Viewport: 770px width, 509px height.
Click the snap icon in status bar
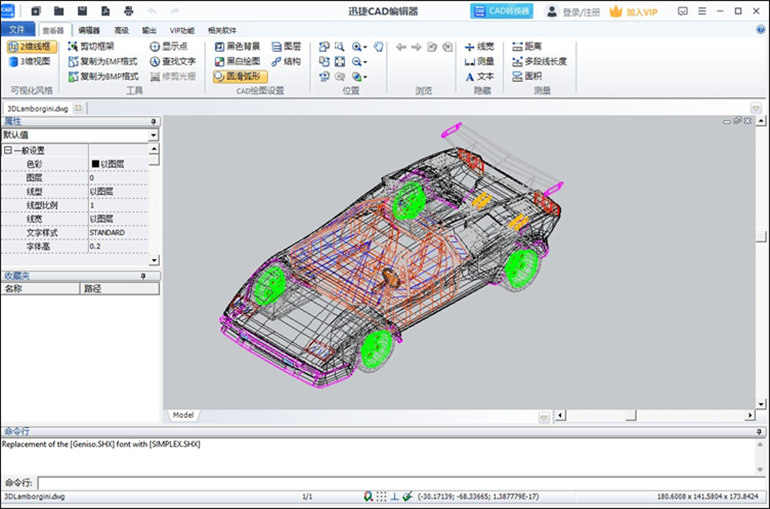click(x=368, y=497)
